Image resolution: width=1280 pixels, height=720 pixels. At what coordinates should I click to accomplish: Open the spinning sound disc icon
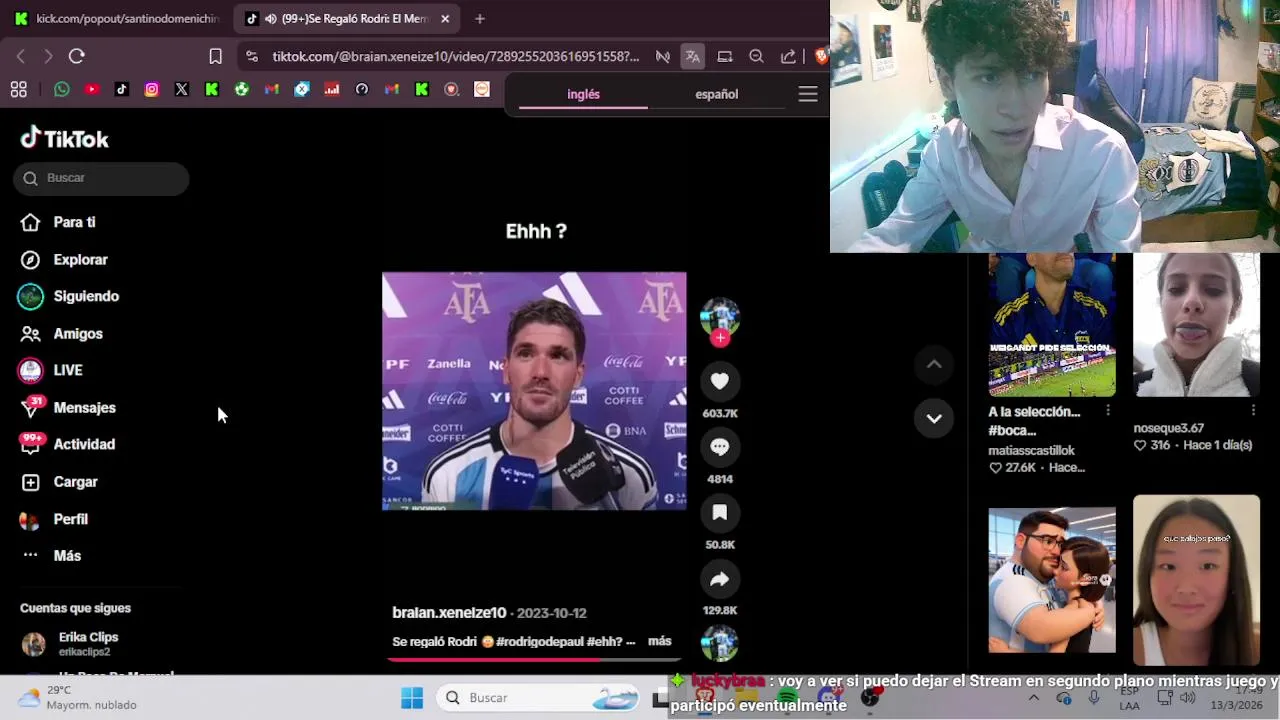pyautogui.click(x=719, y=643)
